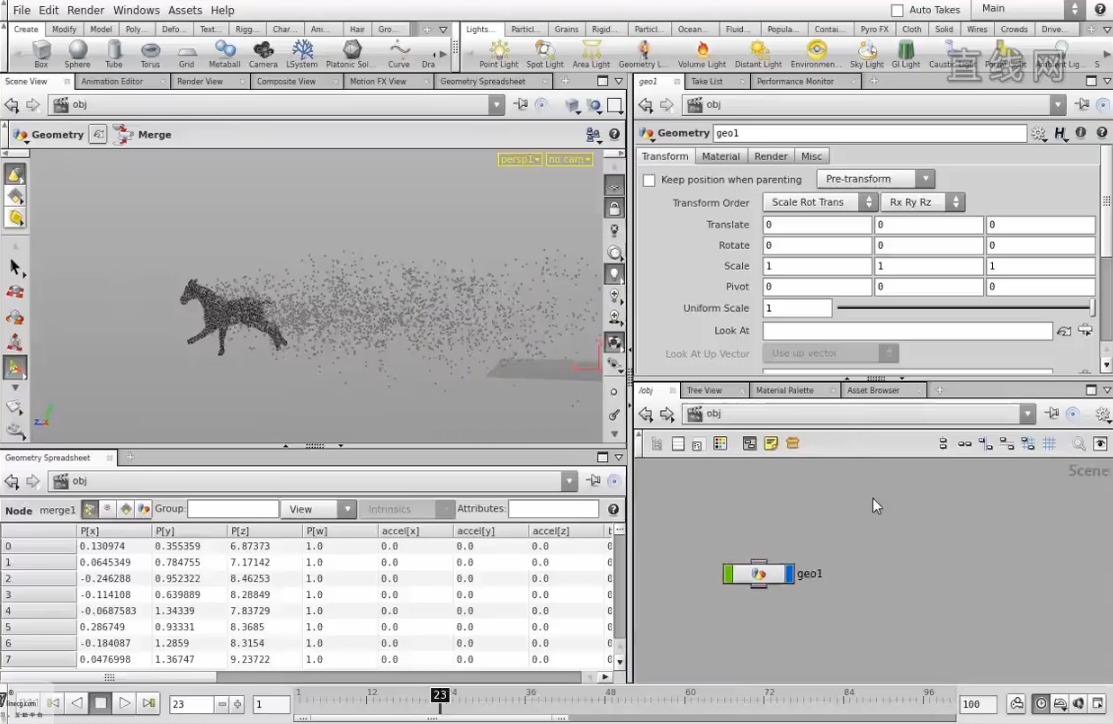Screen dimensions: 1113x724
Task: Open the Main take dropdown
Action: [x=1029, y=9]
